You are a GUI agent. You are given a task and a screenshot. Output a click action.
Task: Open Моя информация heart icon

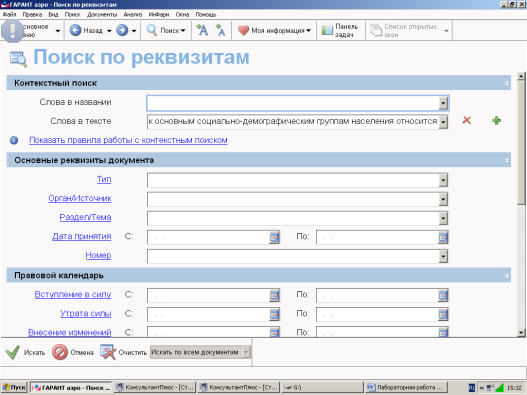click(243, 30)
